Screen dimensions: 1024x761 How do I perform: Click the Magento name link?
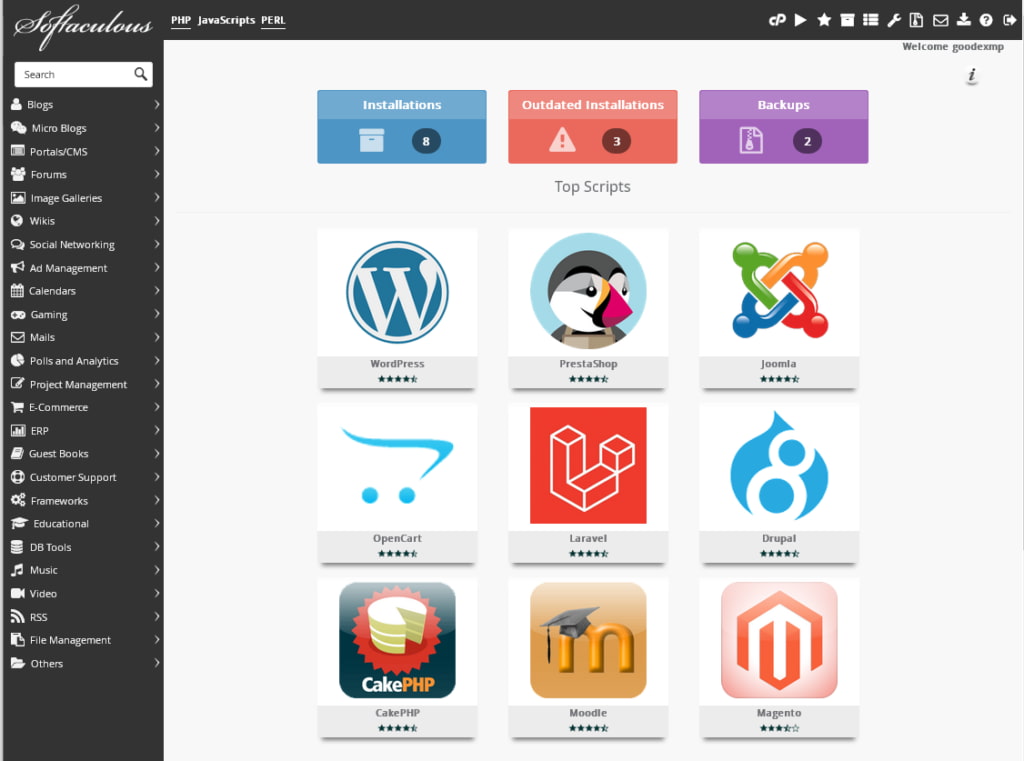pos(779,713)
